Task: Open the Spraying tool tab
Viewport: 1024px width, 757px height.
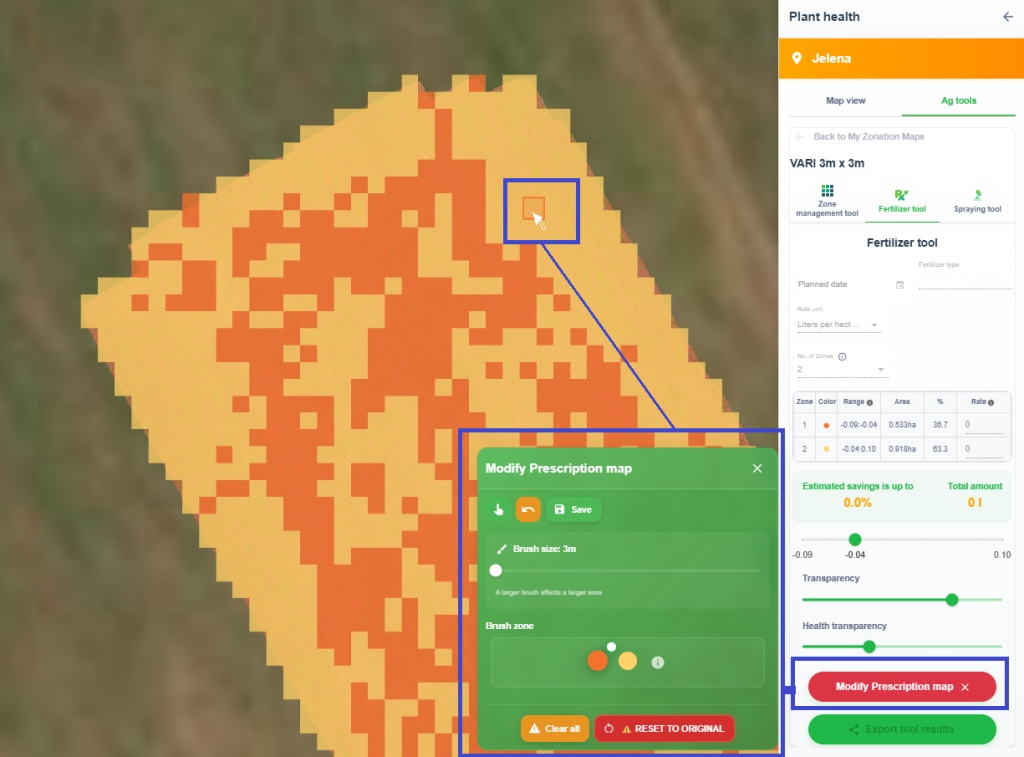Action: coord(977,201)
